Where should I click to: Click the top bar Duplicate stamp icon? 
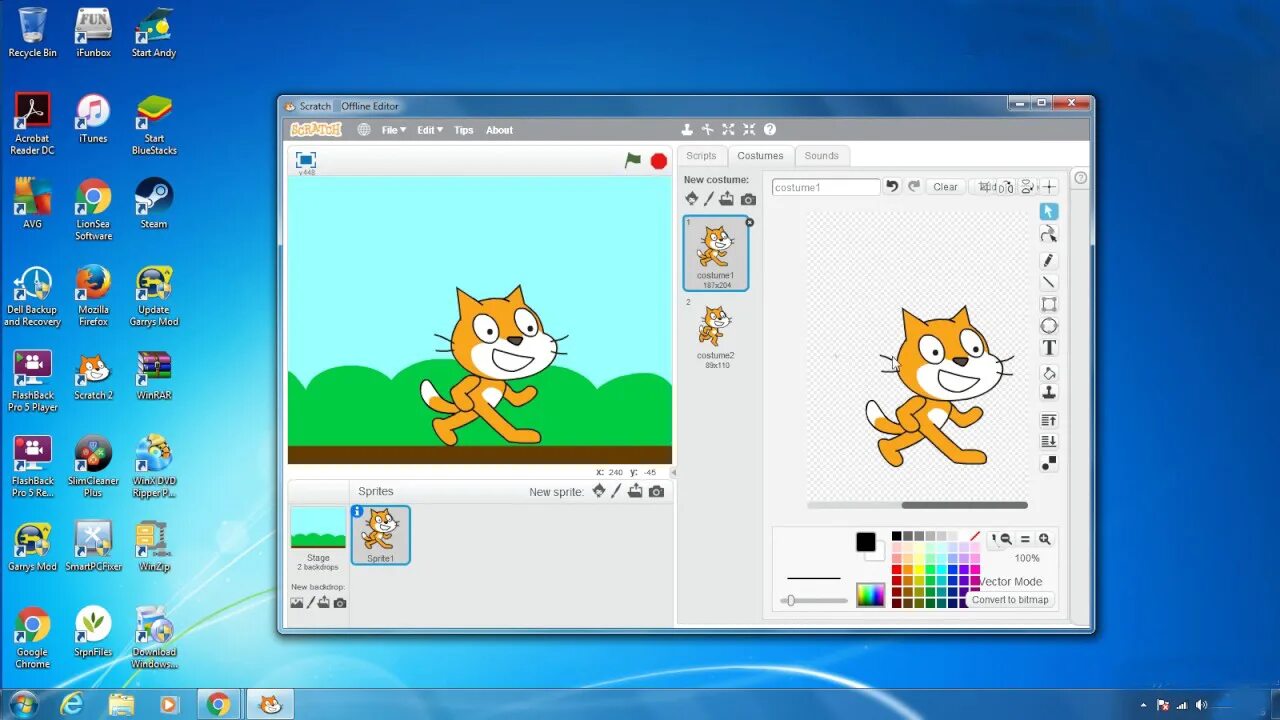(x=687, y=130)
